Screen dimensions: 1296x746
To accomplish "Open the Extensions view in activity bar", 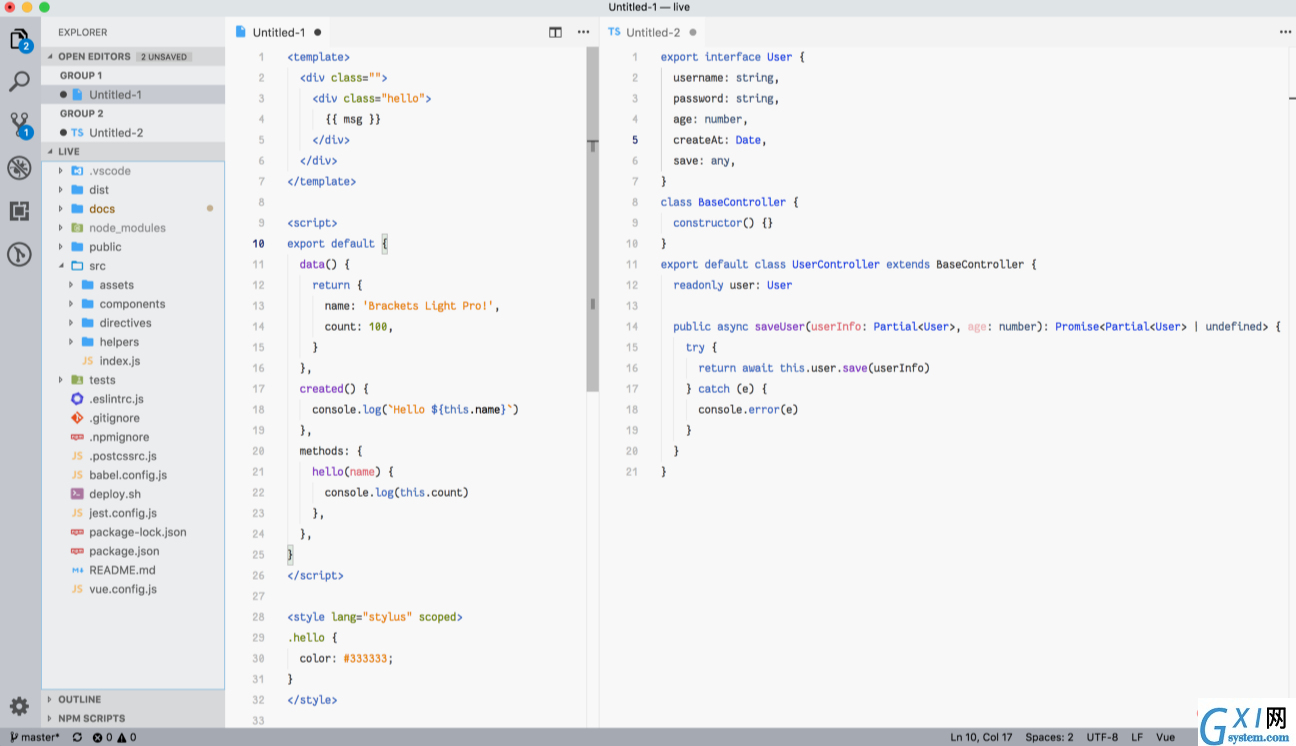I will (20, 211).
